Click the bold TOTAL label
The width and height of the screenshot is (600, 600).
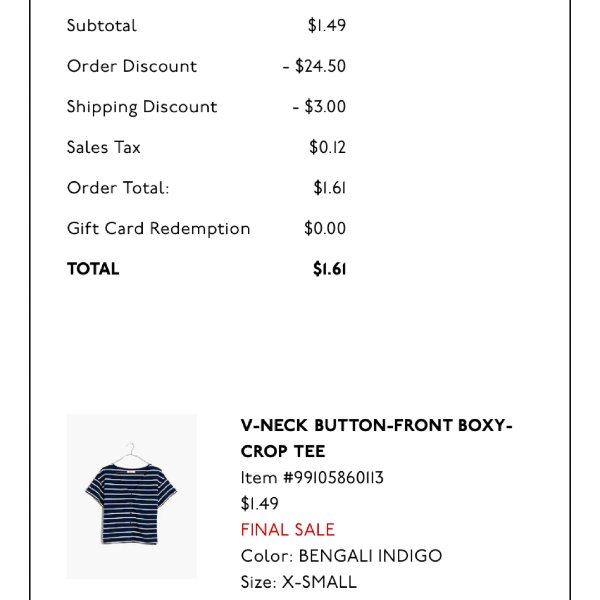(93, 269)
